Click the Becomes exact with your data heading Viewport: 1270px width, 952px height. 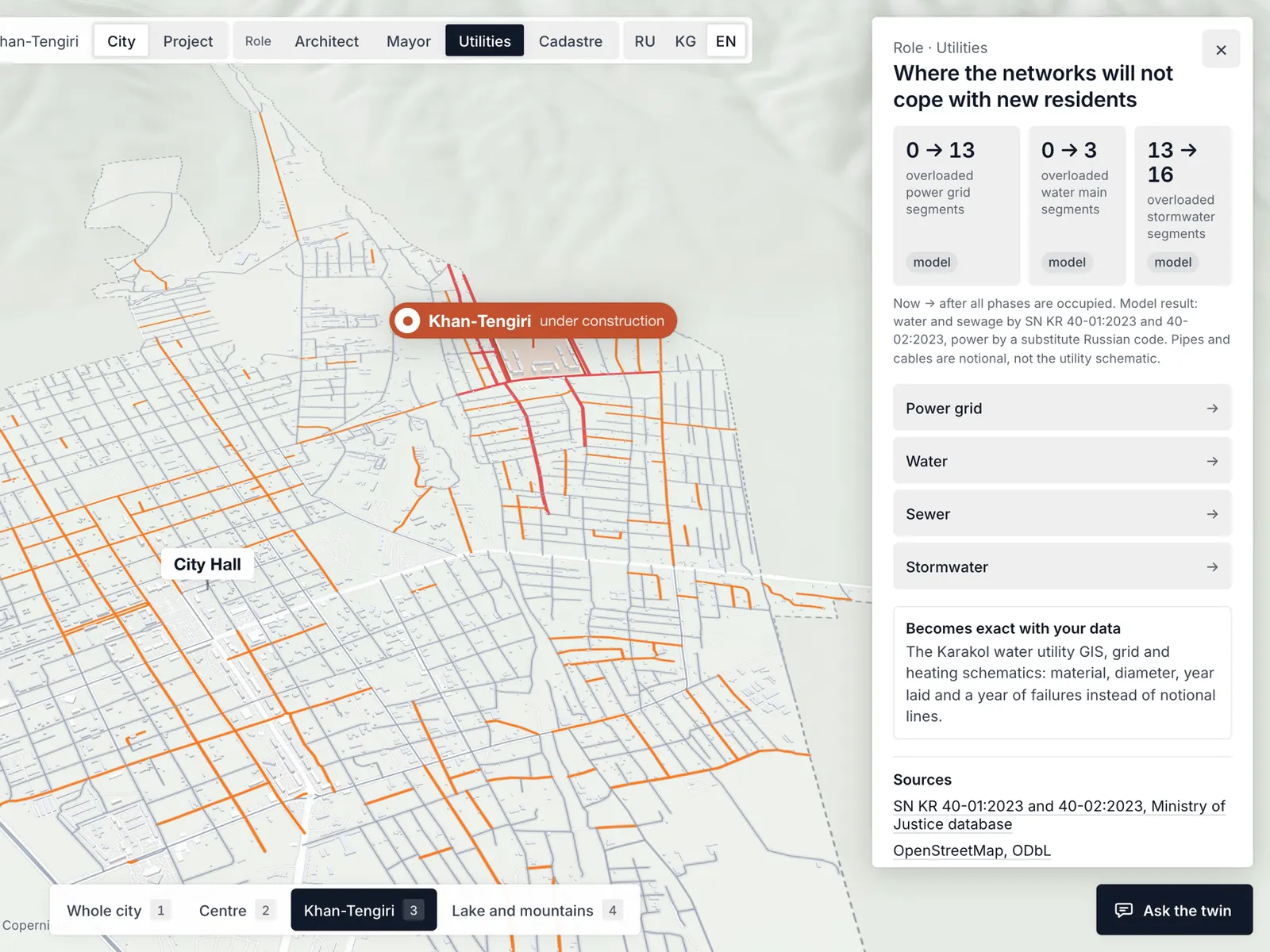click(1013, 628)
